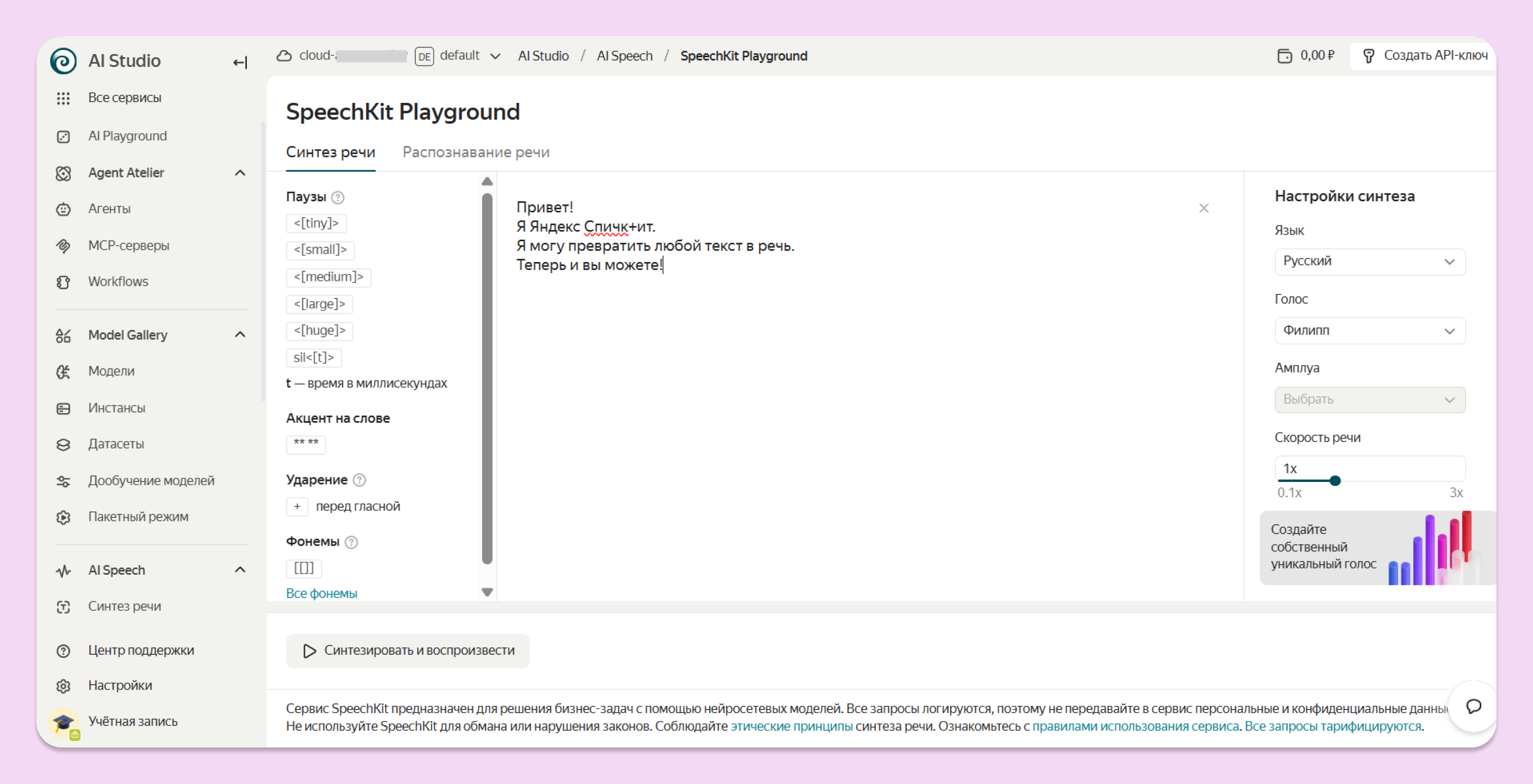Image resolution: width=1533 pixels, height=784 pixels.
Task: Click the markup panel scrollbar down arrow
Action: click(487, 592)
